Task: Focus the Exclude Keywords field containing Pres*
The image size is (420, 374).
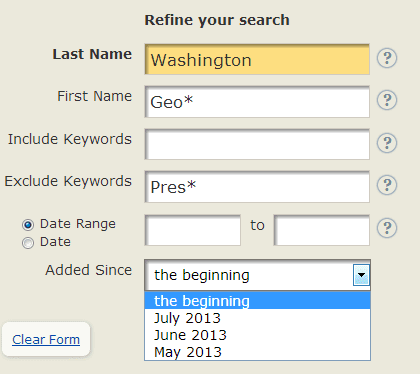Action: click(x=257, y=187)
